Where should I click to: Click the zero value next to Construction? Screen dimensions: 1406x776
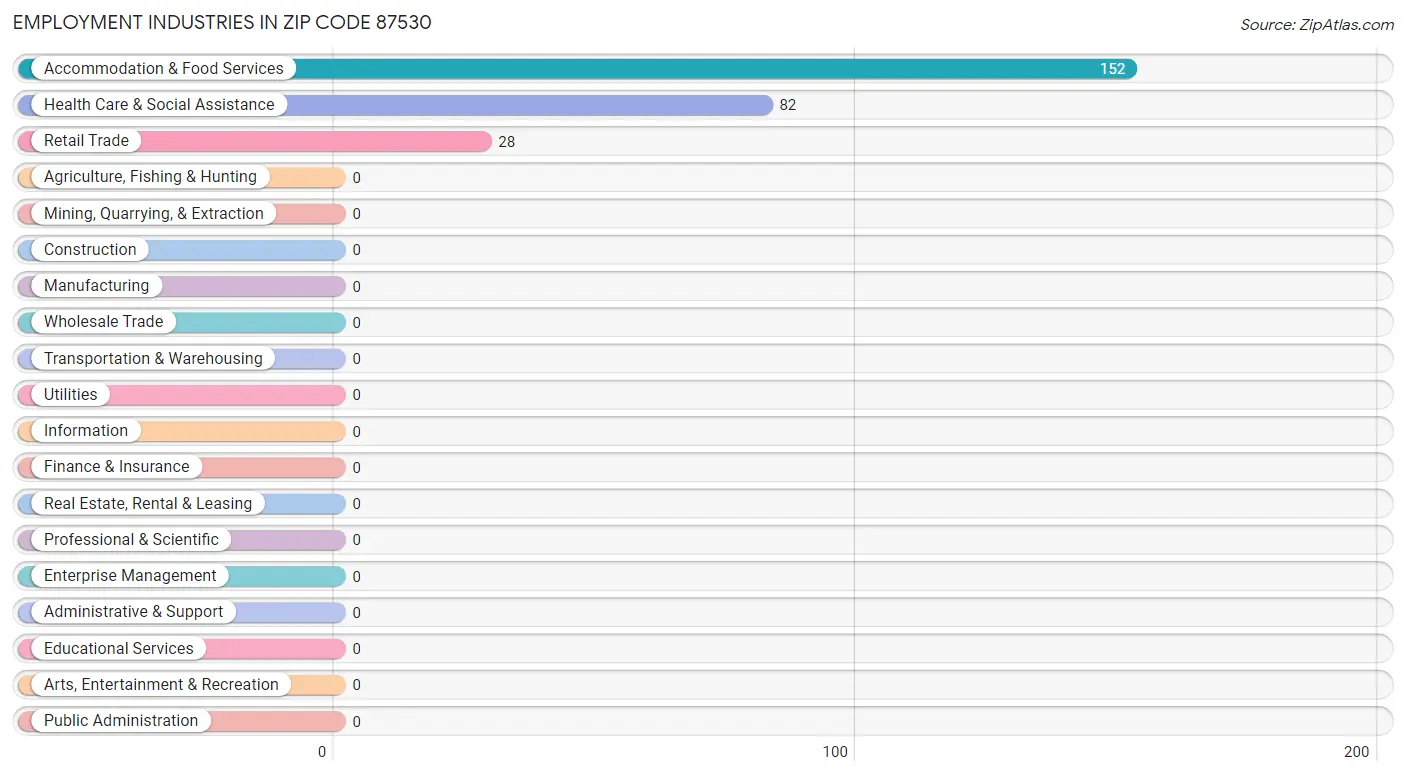click(x=356, y=250)
